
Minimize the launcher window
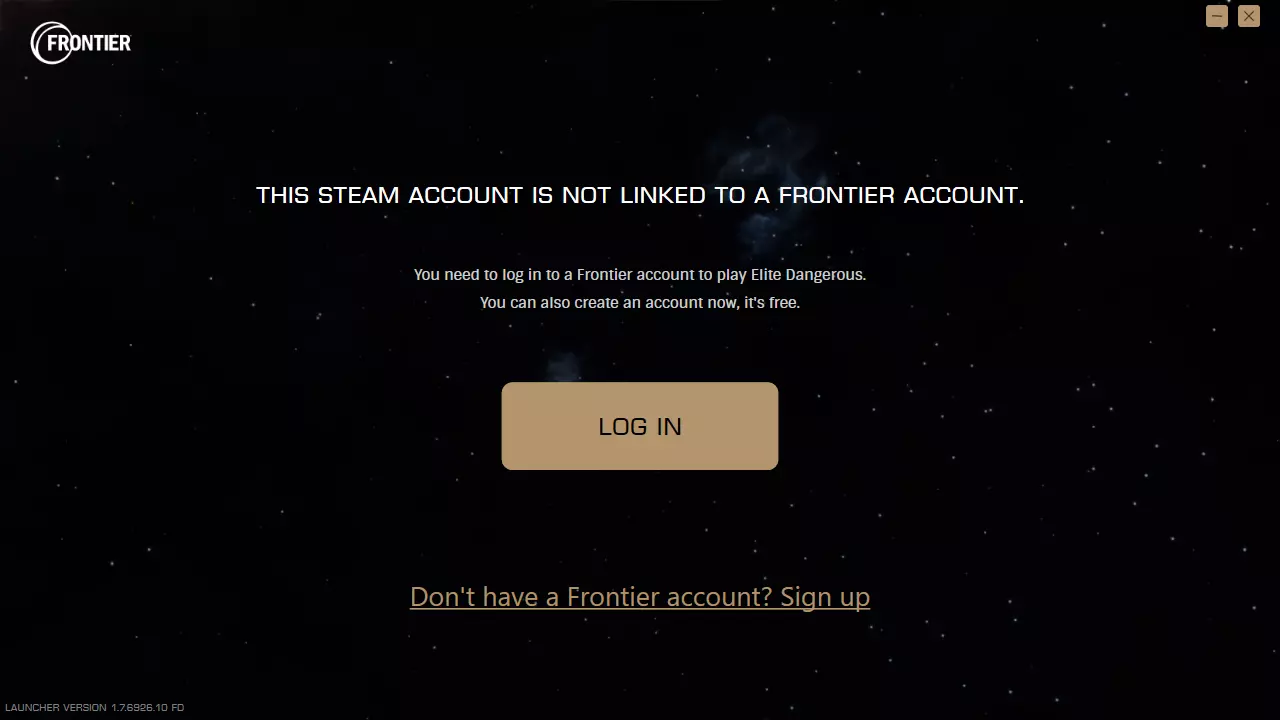pyautogui.click(x=1217, y=16)
